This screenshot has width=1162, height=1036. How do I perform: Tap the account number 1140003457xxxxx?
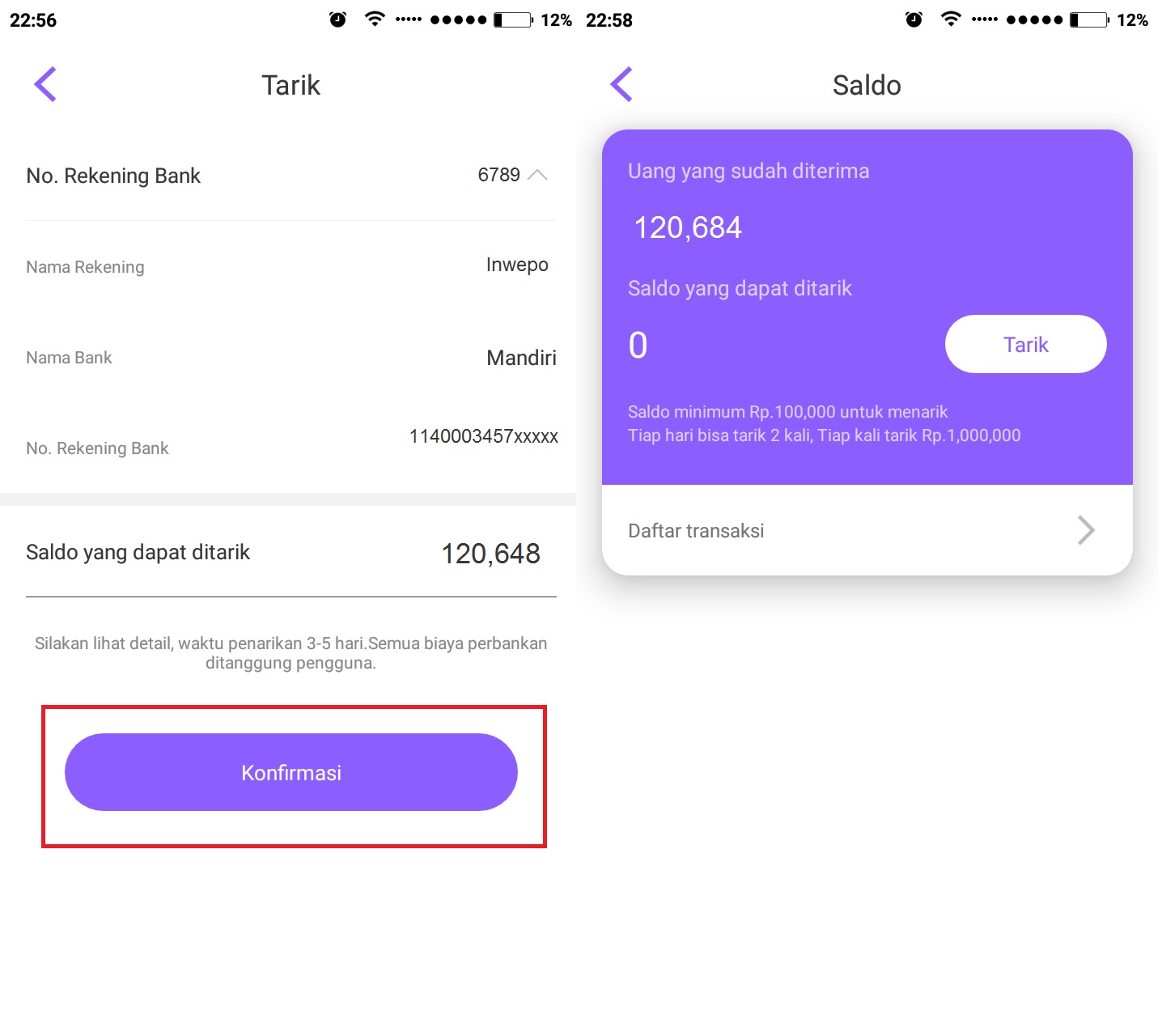pyautogui.click(x=484, y=436)
